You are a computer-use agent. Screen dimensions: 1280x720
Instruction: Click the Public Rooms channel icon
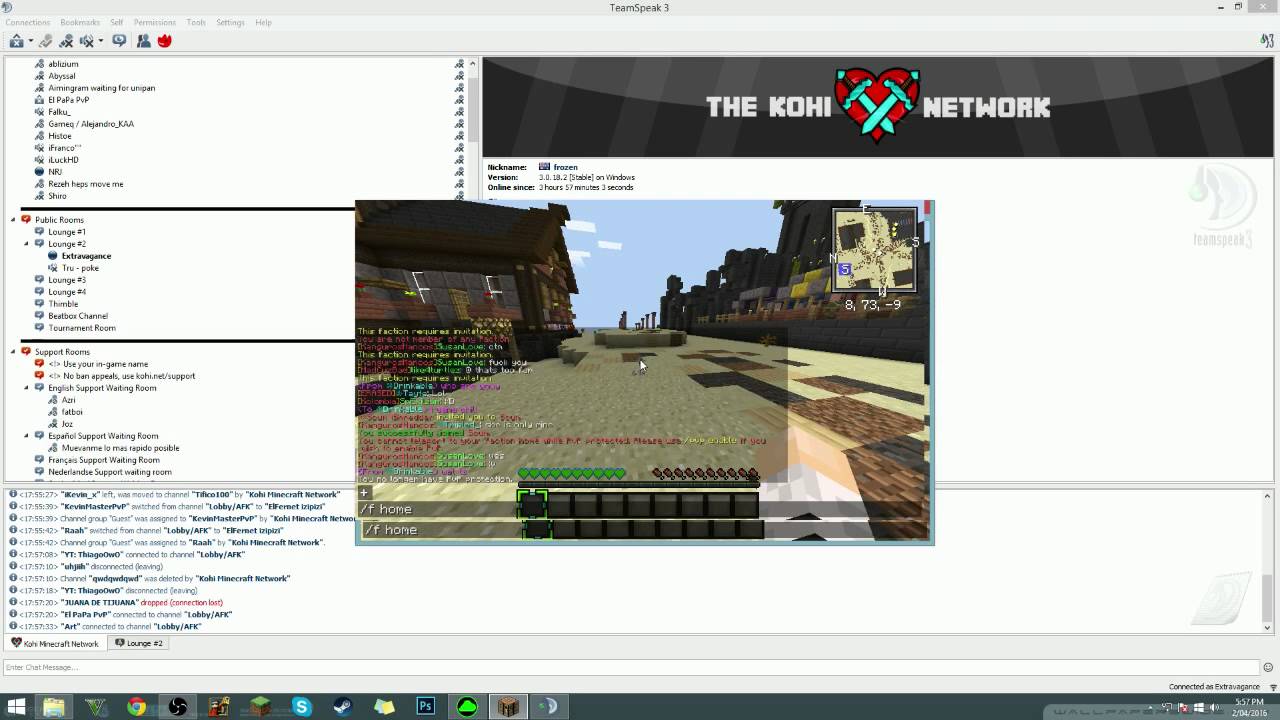pos(26,220)
